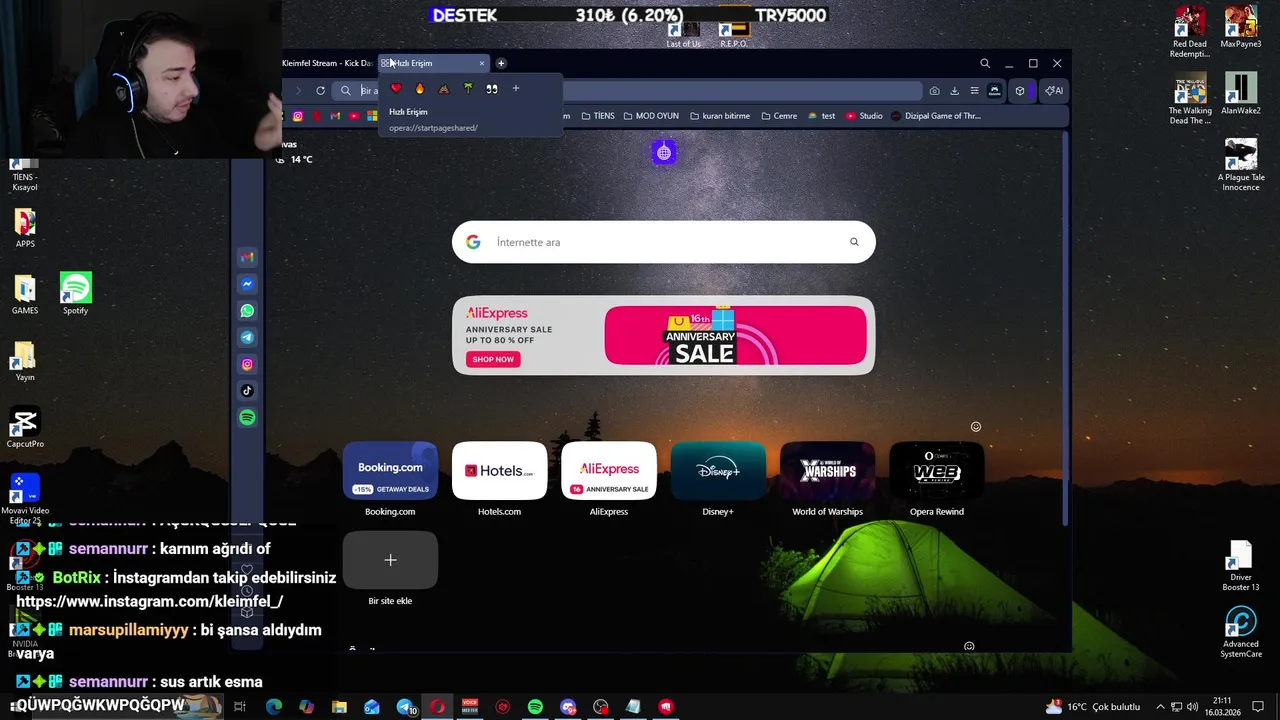1280x720 pixels.
Task: Open the TİENS bookmarks folder
Action: tap(597, 116)
